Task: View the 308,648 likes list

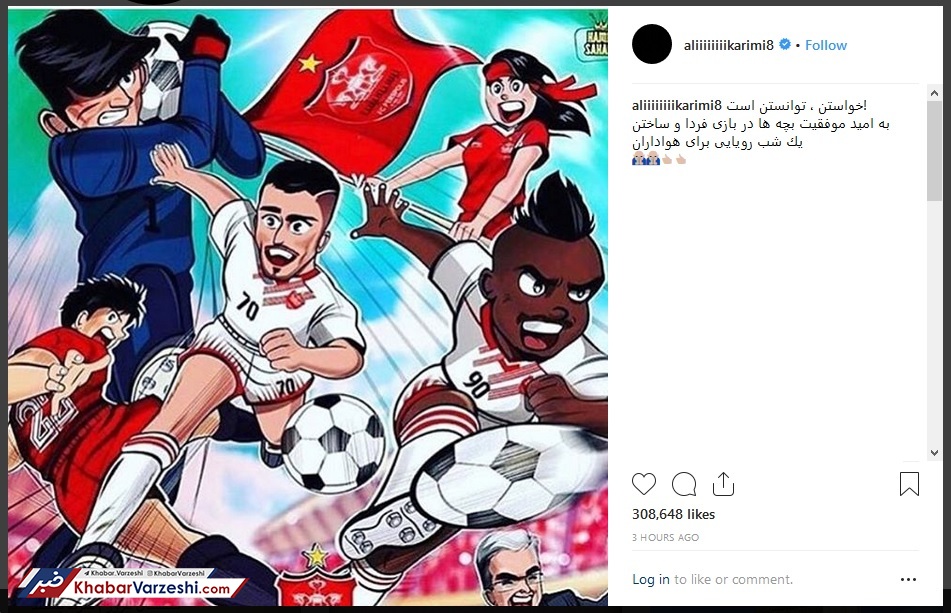Action: [x=673, y=514]
